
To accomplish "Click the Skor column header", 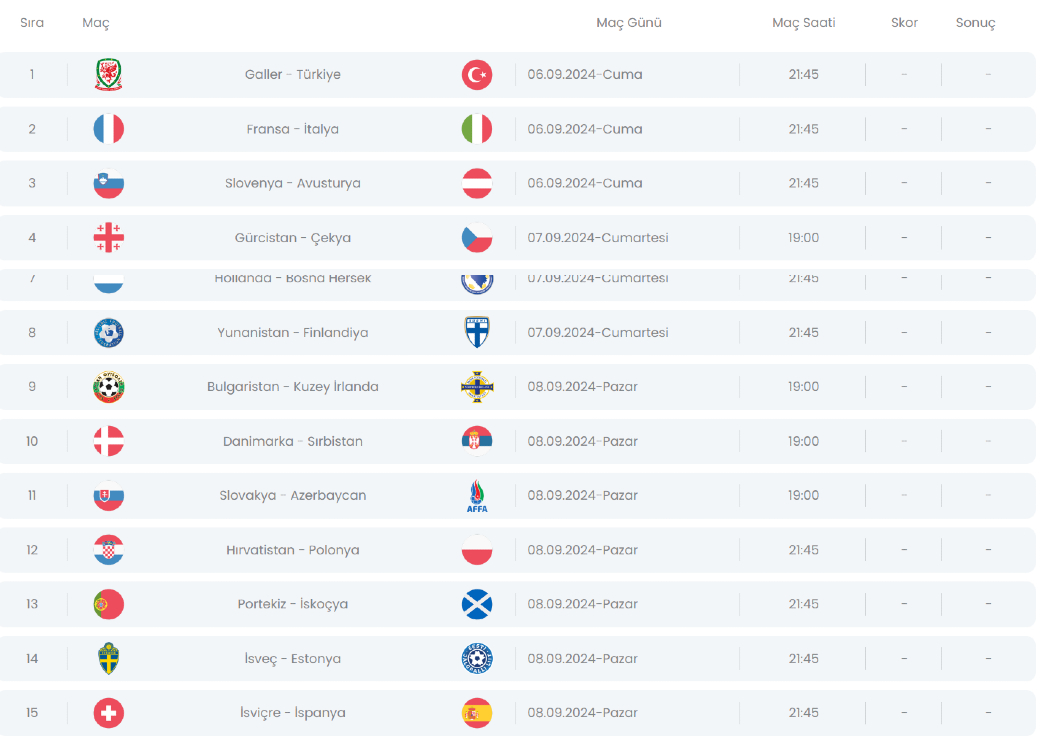I will [x=904, y=23].
